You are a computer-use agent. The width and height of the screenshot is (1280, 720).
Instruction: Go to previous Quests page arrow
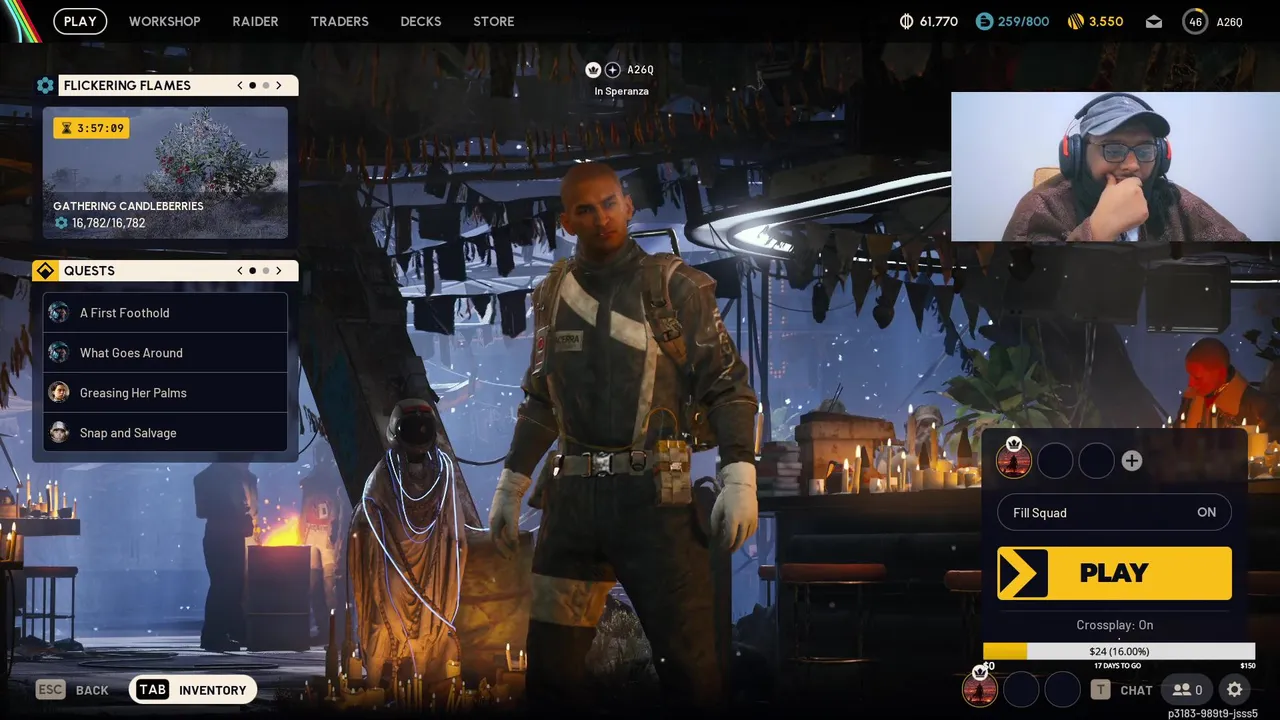click(x=240, y=271)
